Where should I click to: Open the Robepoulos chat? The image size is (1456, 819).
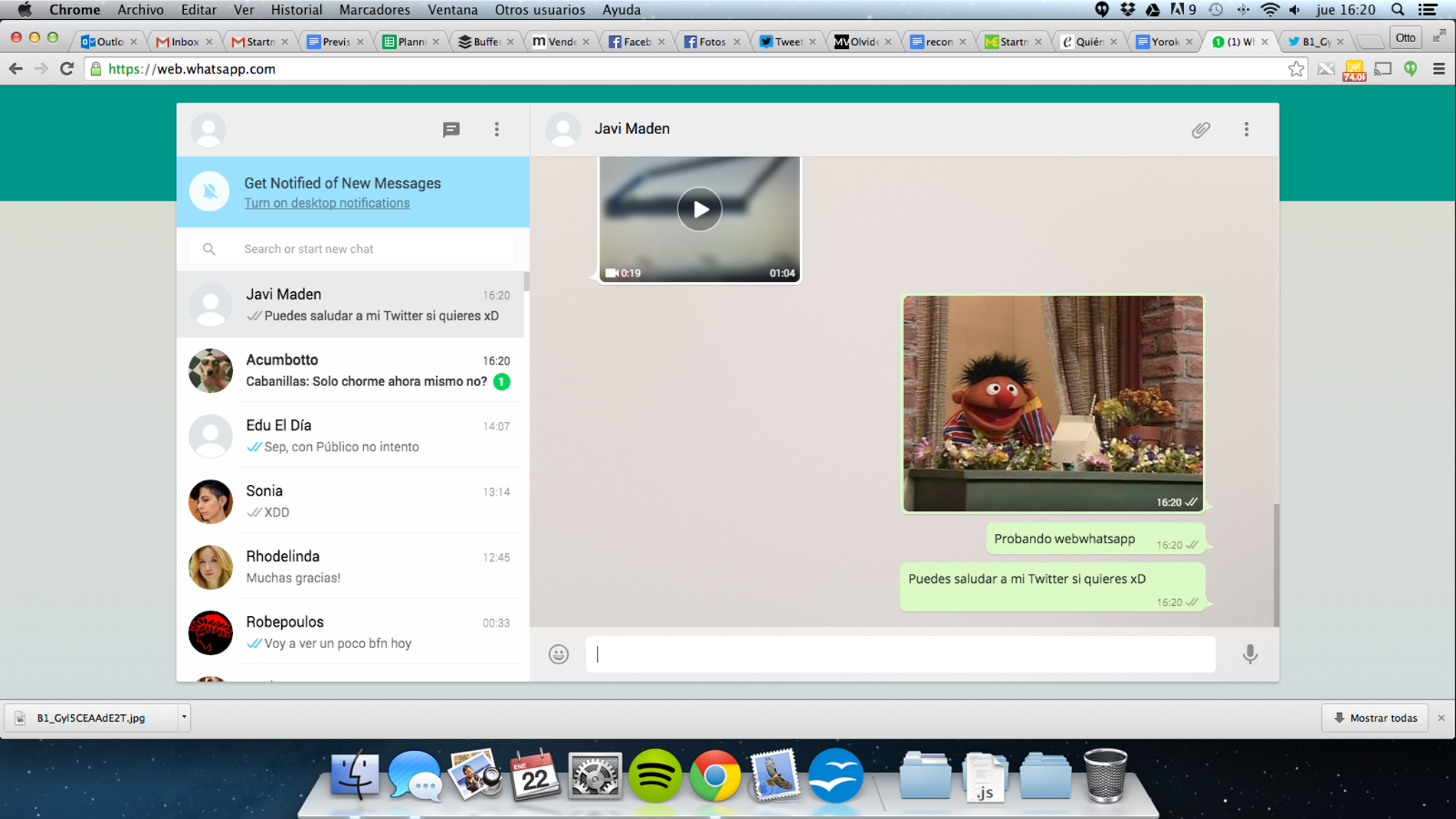pos(351,632)
